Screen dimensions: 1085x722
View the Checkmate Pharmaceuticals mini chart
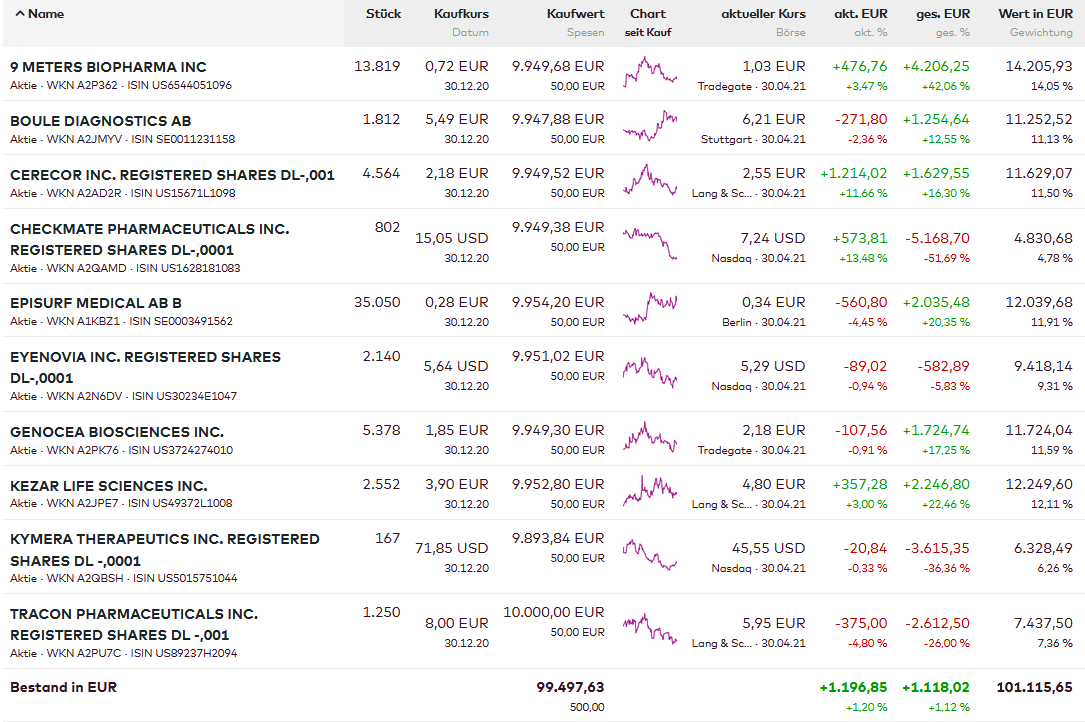tap(649, 244)
